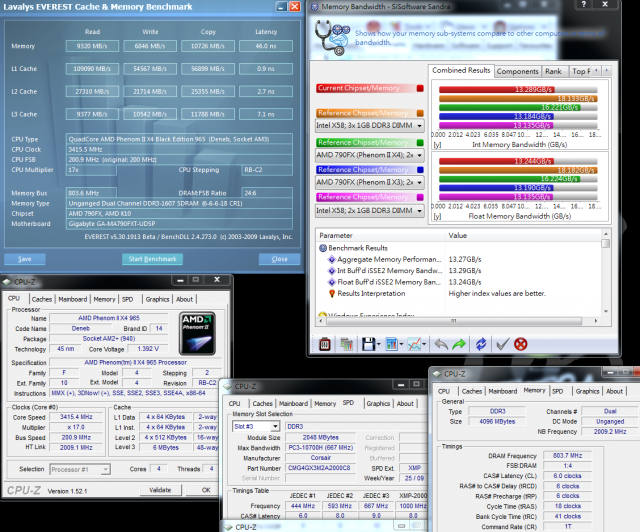The height and width of the screenshot is (532, 640).
Task: Open the Intel X58 2x 1GB DDR3 dropdown
Action: click(420, 211)
